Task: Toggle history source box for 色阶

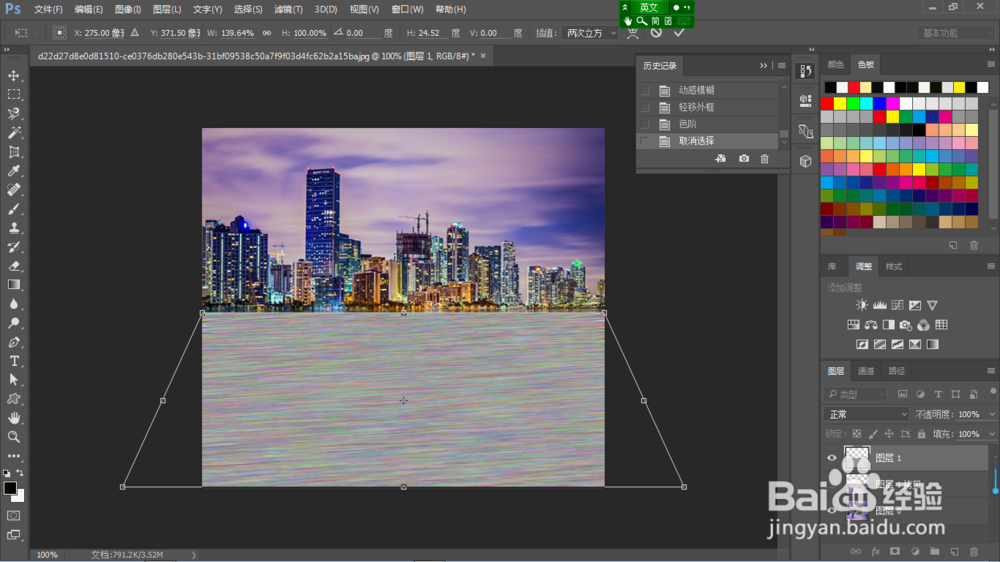Action: coord(645,124)
